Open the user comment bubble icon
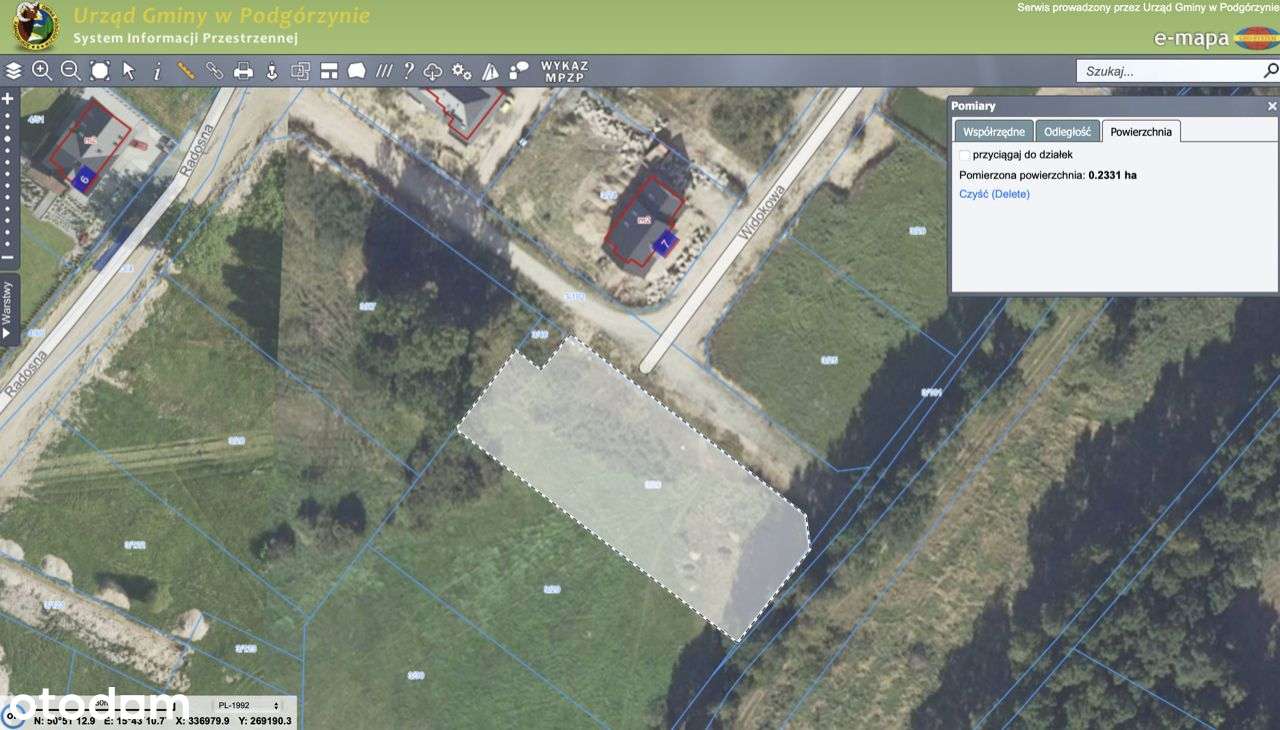Viewport: 1280px width, 730px height. [x=519, y=71]
